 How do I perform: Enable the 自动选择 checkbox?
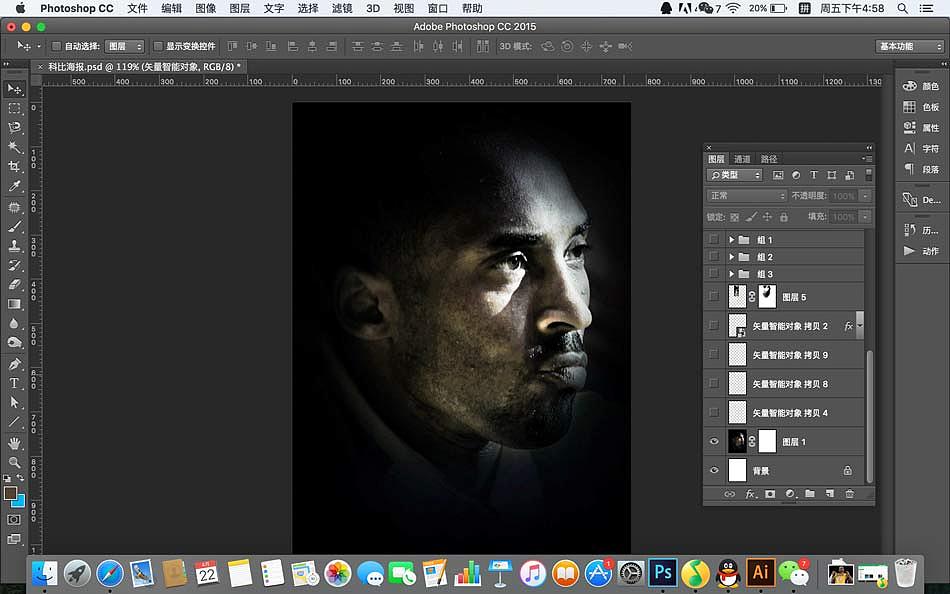[57, 46]
